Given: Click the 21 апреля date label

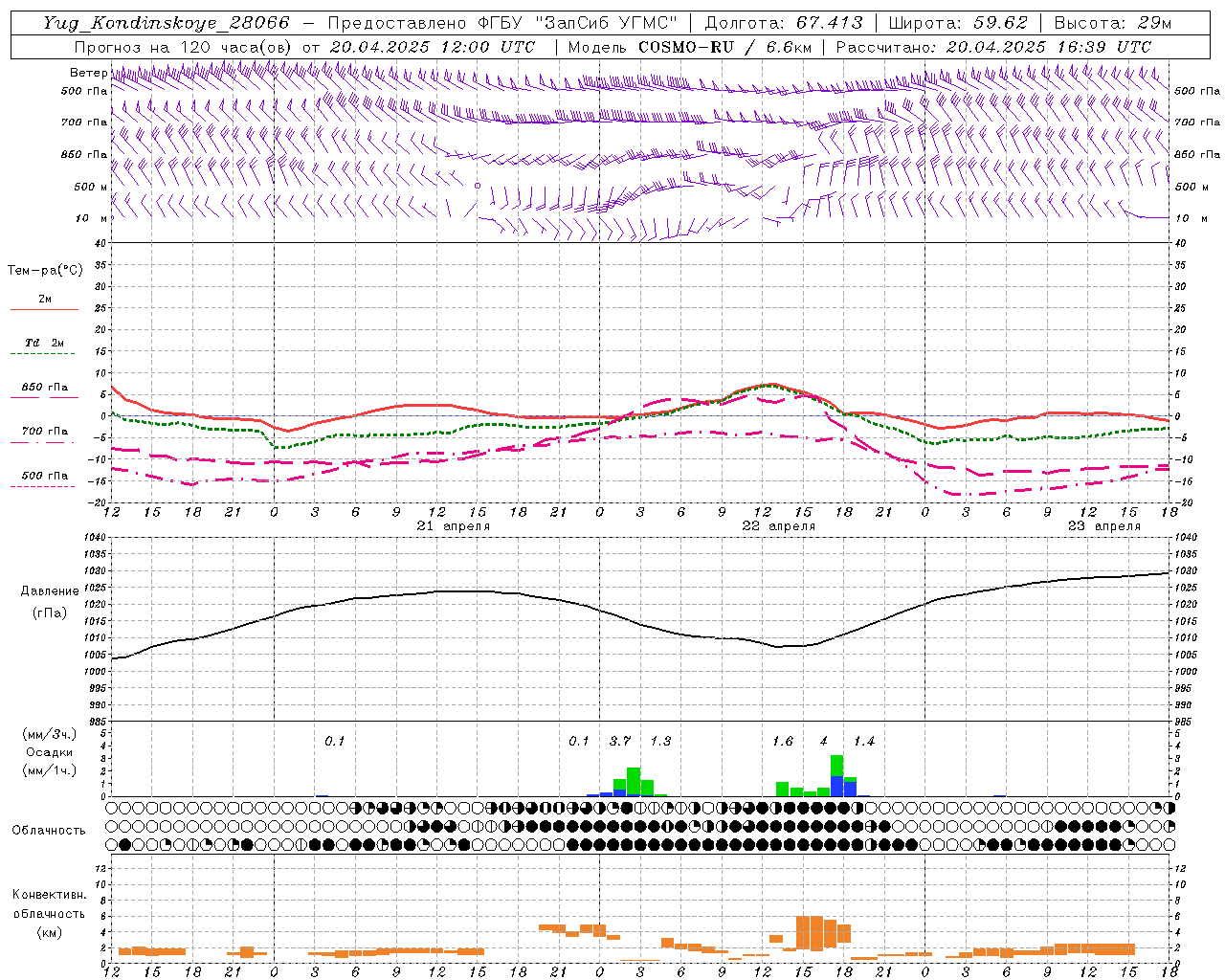Looking at the screenshot, I should [454, 526].
